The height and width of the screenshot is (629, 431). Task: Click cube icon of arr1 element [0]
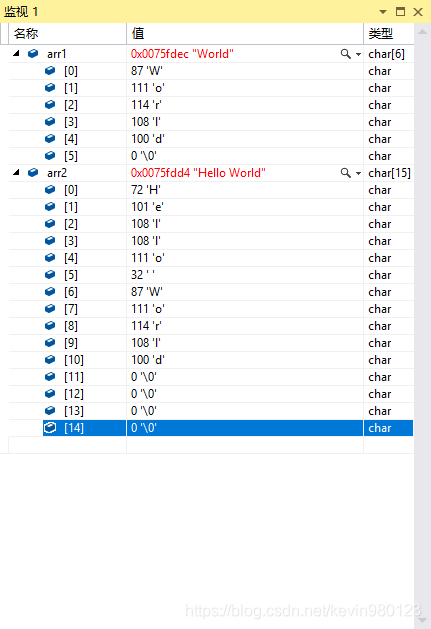click(50, 71)
